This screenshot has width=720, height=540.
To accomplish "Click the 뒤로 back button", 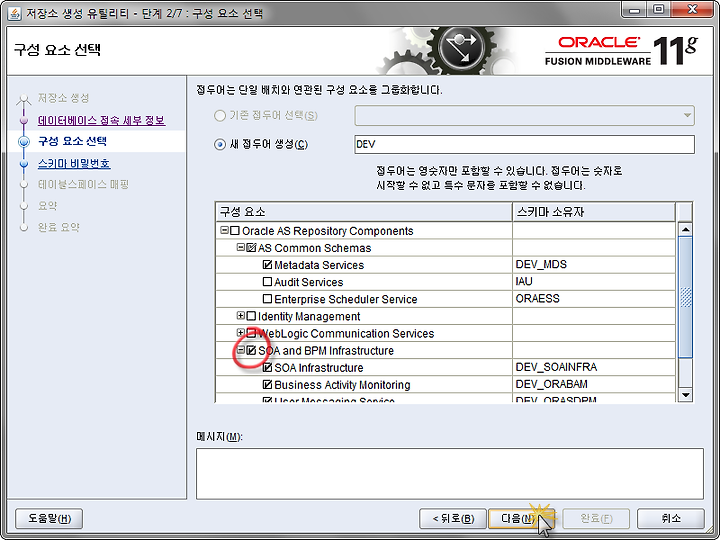I will (453, 519).
